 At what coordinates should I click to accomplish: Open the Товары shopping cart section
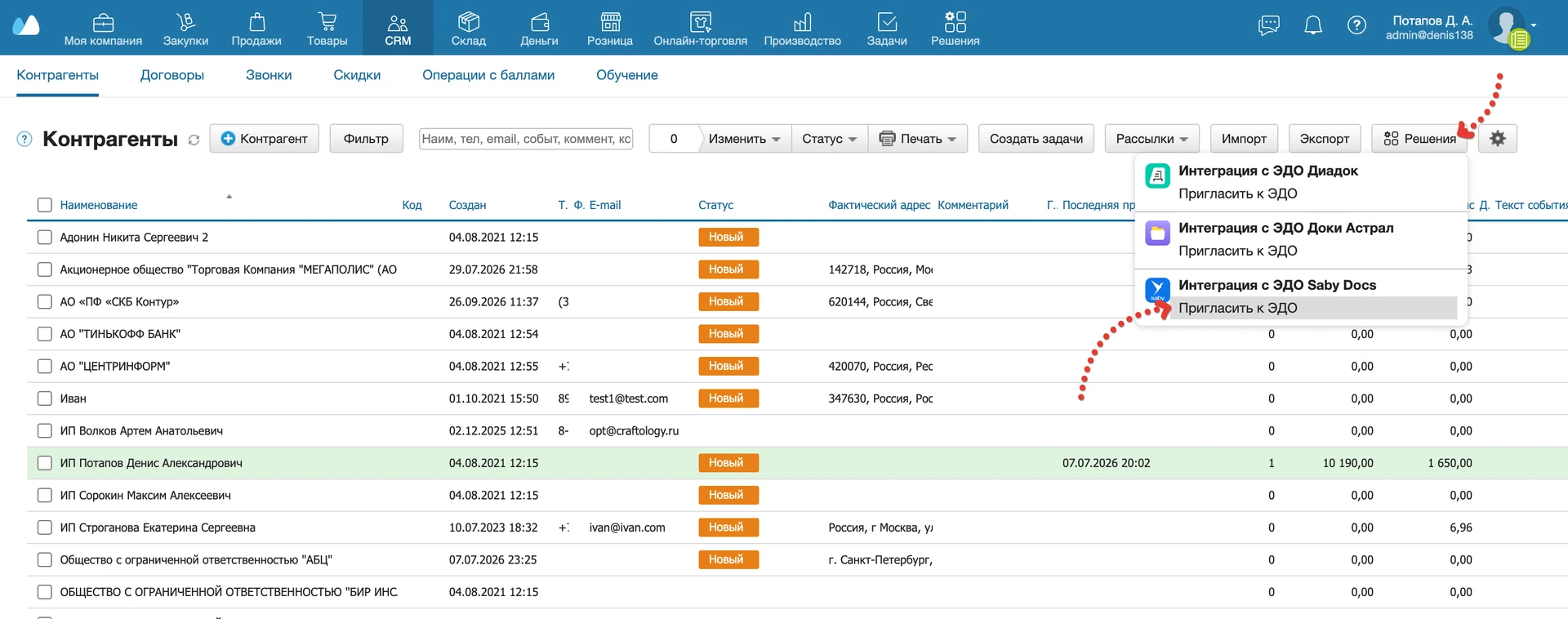point(327,29)
